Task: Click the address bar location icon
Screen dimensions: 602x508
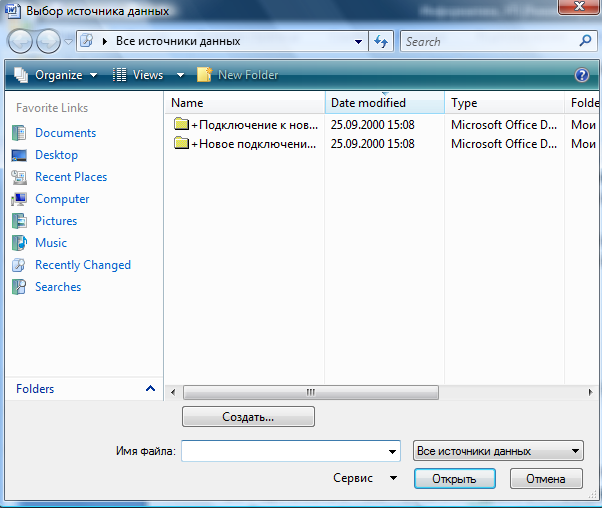Action: coord(87,41)
